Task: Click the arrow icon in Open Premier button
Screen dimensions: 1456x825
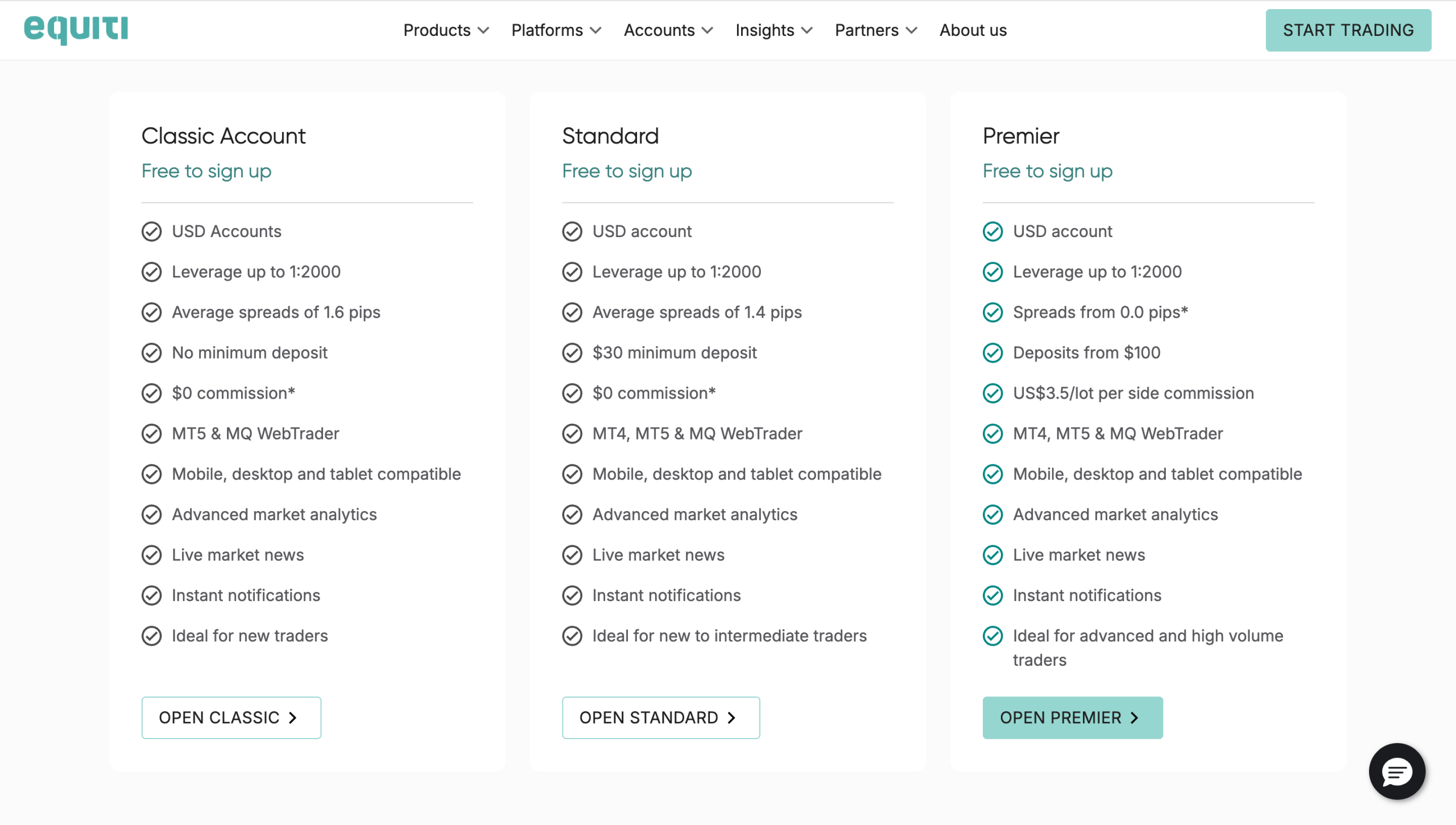Action: pyautogui.click(x=1135, y=718)
